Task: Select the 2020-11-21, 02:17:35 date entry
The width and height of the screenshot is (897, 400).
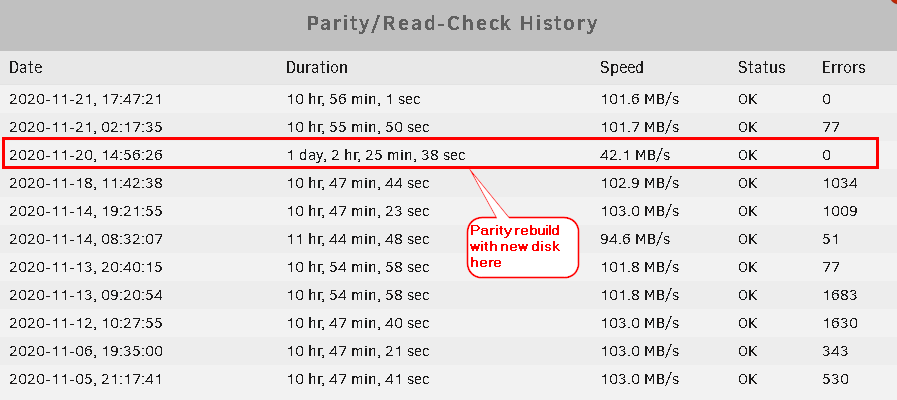Action: (x=86, y=127)
